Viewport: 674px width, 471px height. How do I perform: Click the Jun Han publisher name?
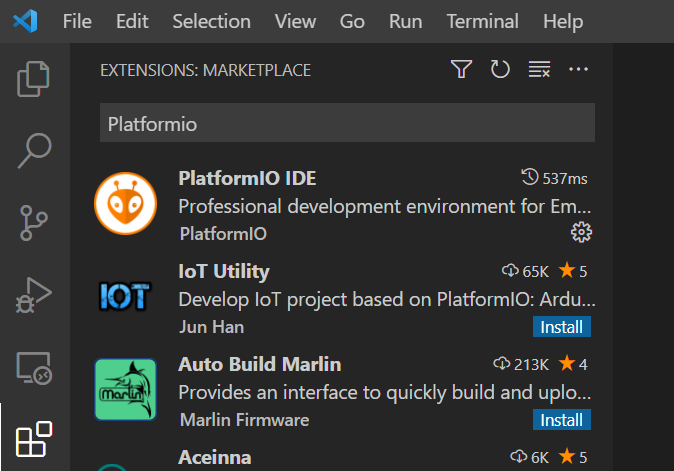(211, 327)
